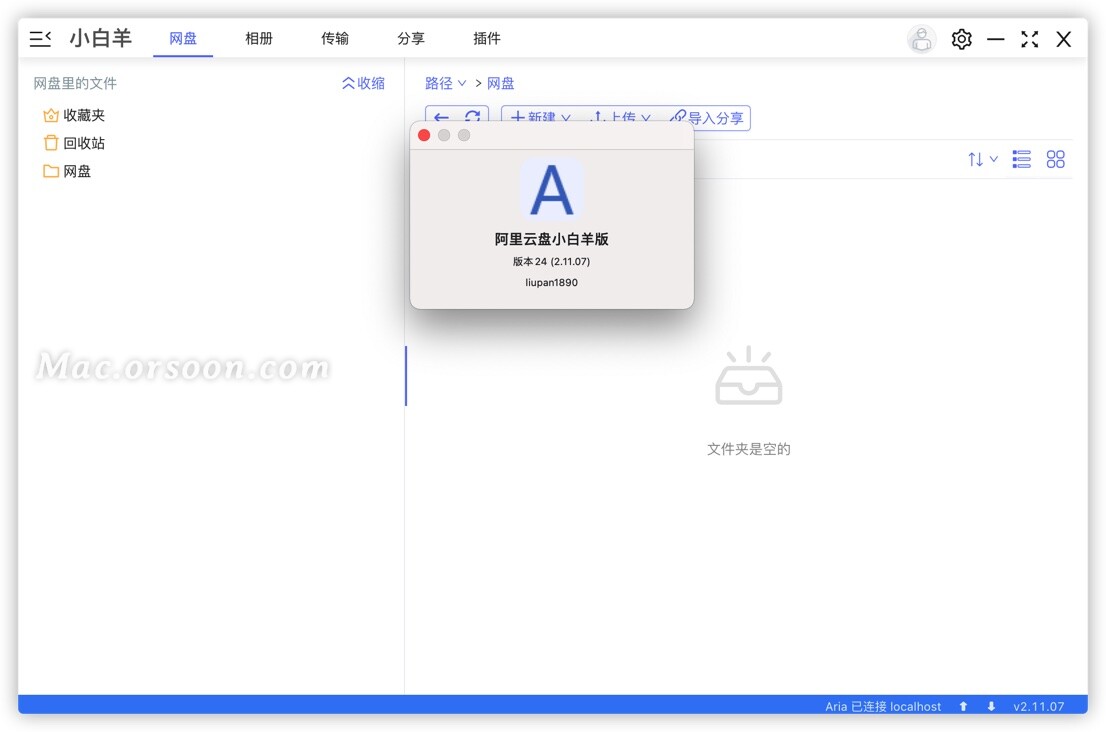Click the Aria 已连接 localhost status bar text
Viewport: 1106px width, 732px height.
click(x=884, y=706)
